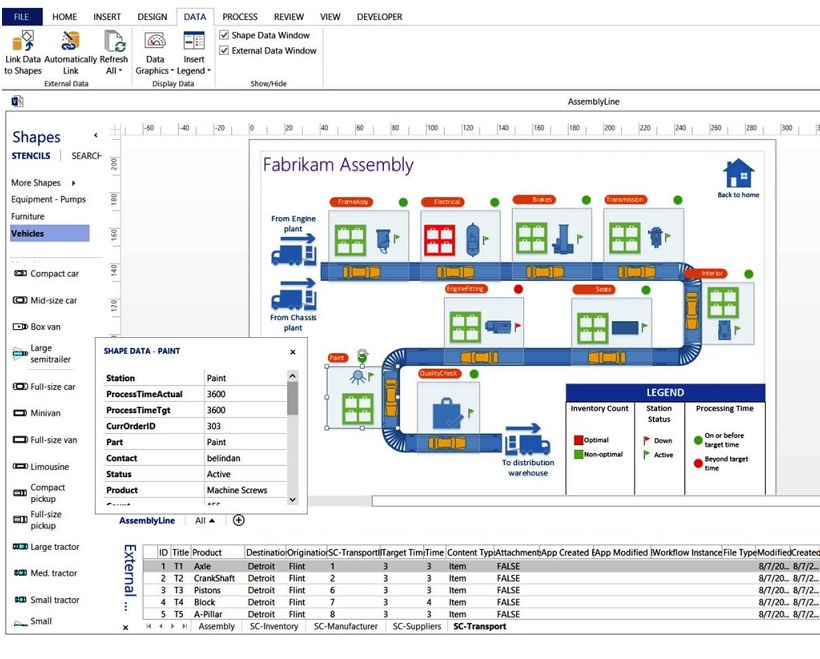The image size is (820, 659).
Task: Close the Shape Data - Paint window
Action: tap(293, 352)
